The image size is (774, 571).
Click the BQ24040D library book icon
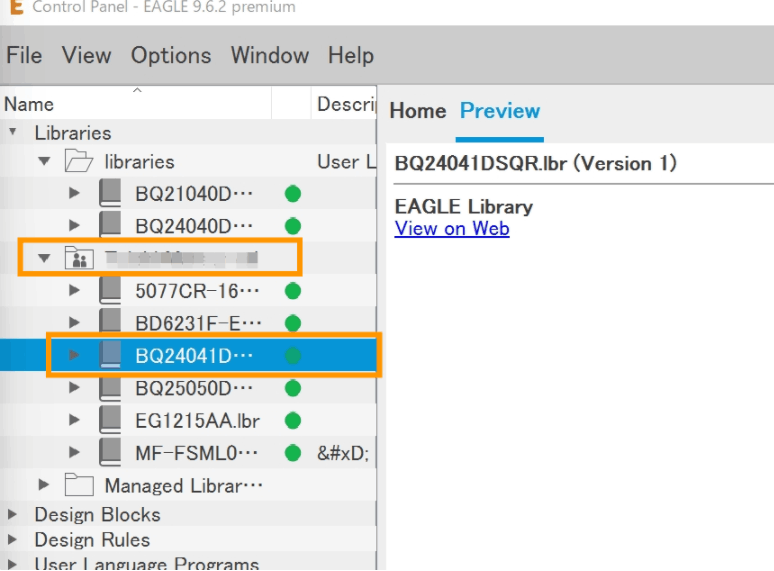[x=110, y=225]
